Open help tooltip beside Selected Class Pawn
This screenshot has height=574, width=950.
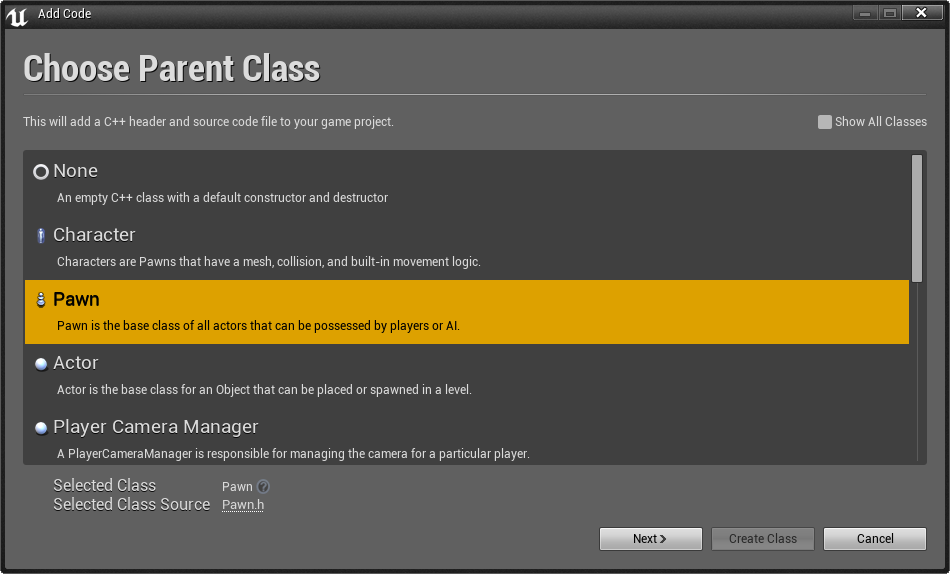tap(263, 486)
